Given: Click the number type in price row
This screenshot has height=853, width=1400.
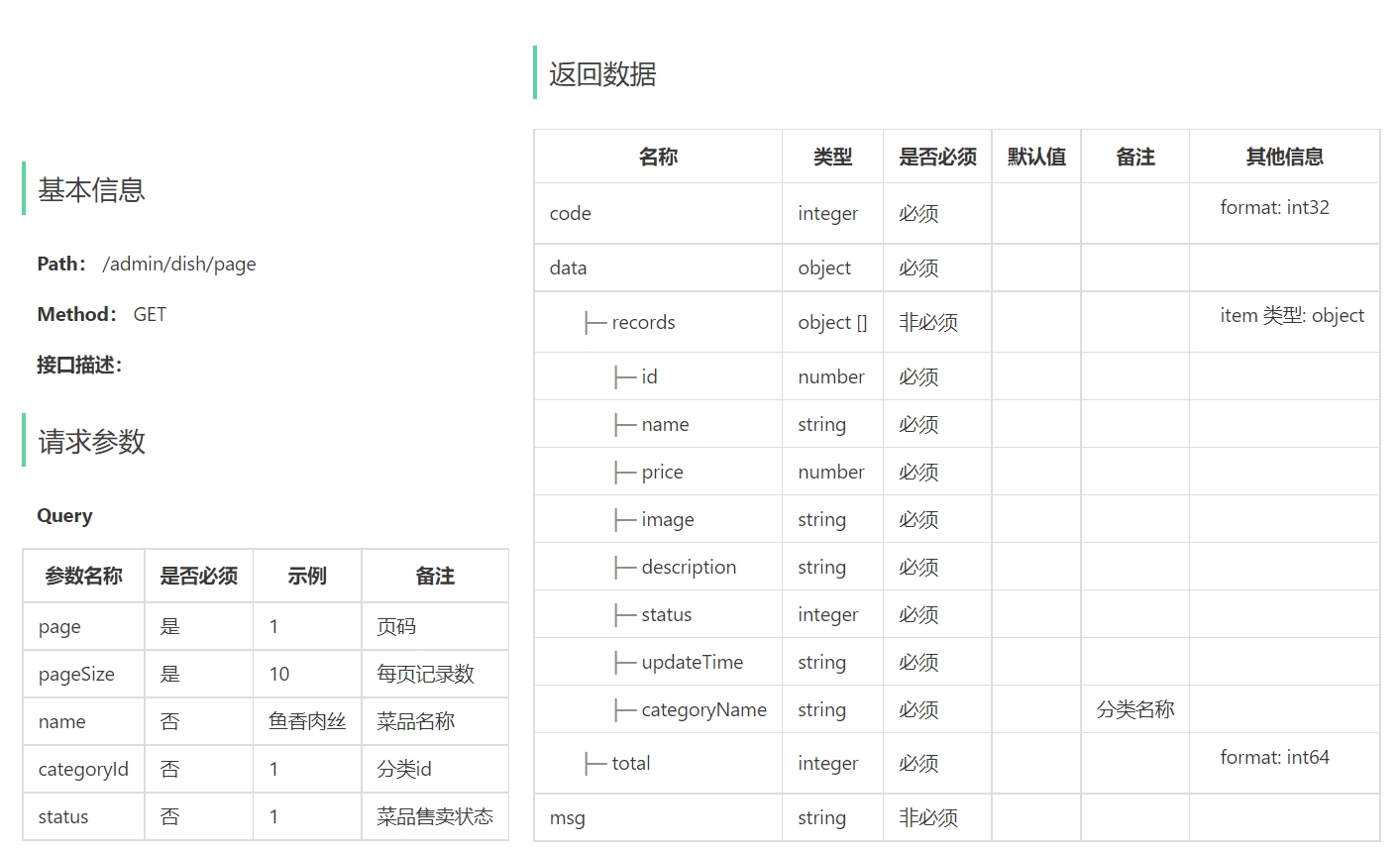Looking at the screenshot, I should click(x=831, y=472).
